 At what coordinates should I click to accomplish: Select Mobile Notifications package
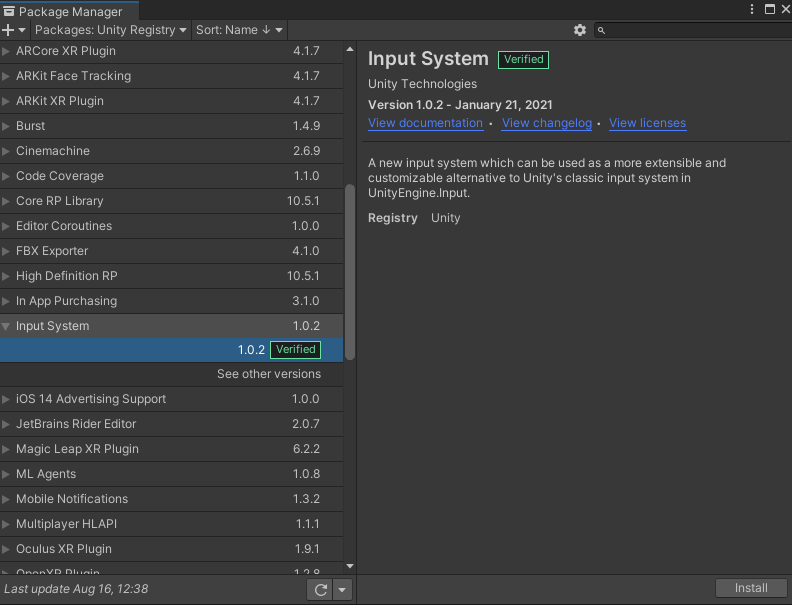coord(171,499)
